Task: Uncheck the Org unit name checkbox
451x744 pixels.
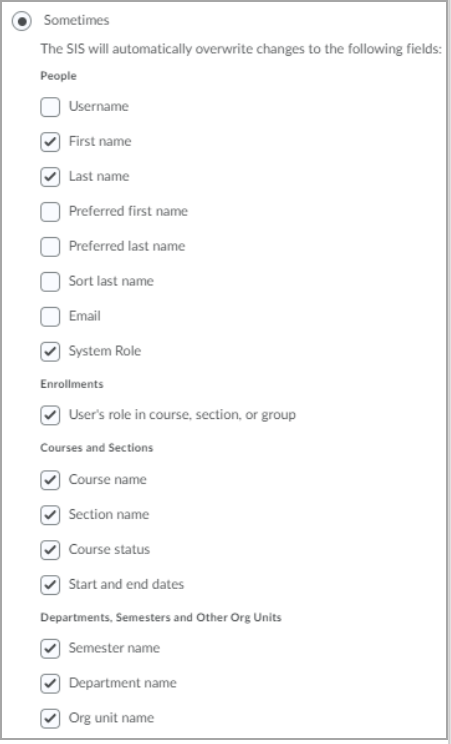Action: [x=50, y=718]
